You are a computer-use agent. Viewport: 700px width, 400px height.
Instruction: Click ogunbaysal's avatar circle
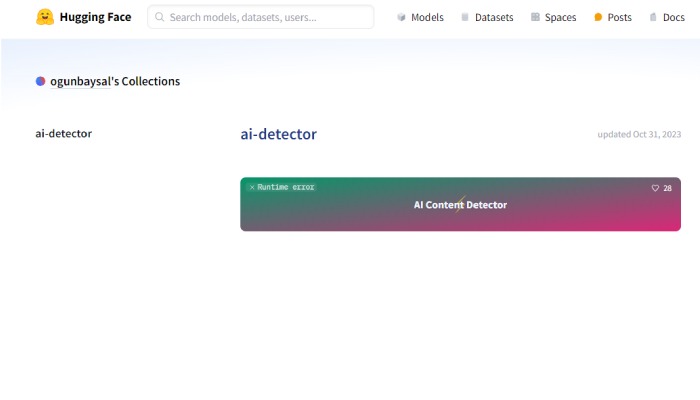(x=41, y=81)
